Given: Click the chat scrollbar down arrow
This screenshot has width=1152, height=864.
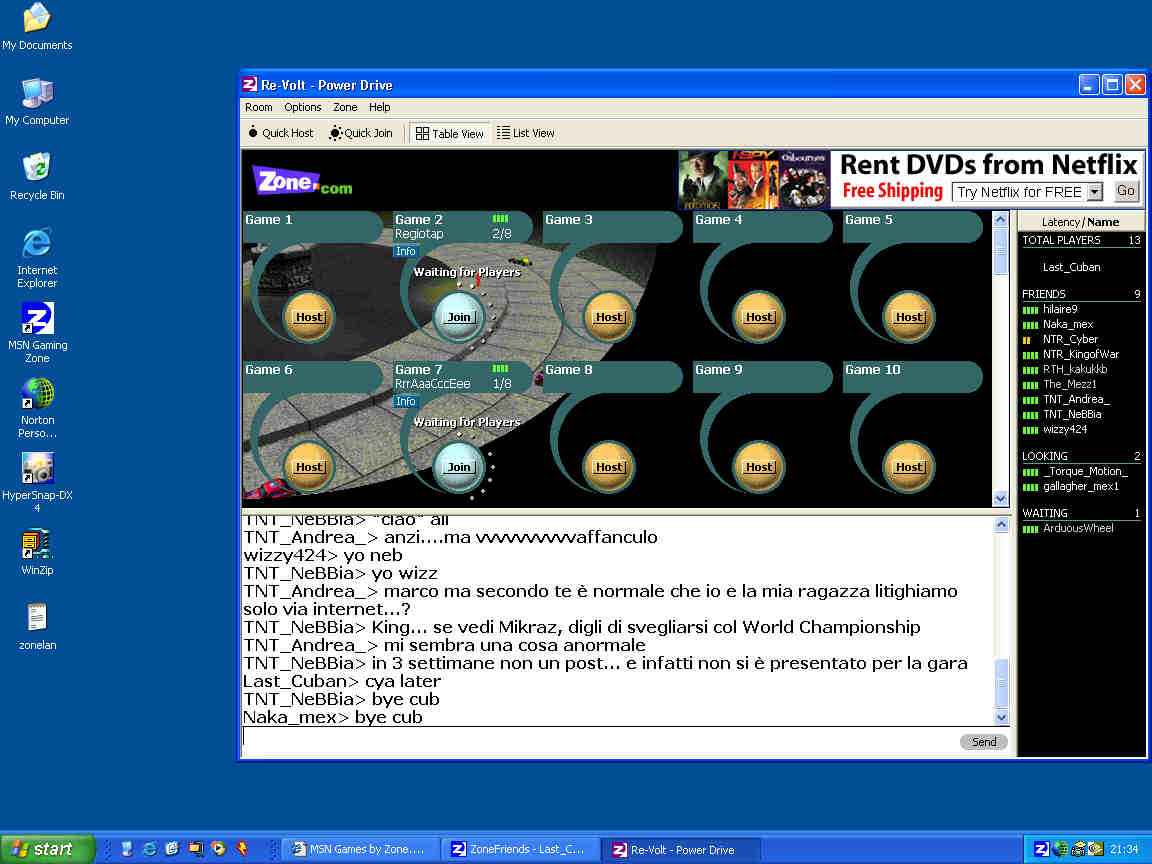Looking at the screenshot, I should (x=1001, y=716).
